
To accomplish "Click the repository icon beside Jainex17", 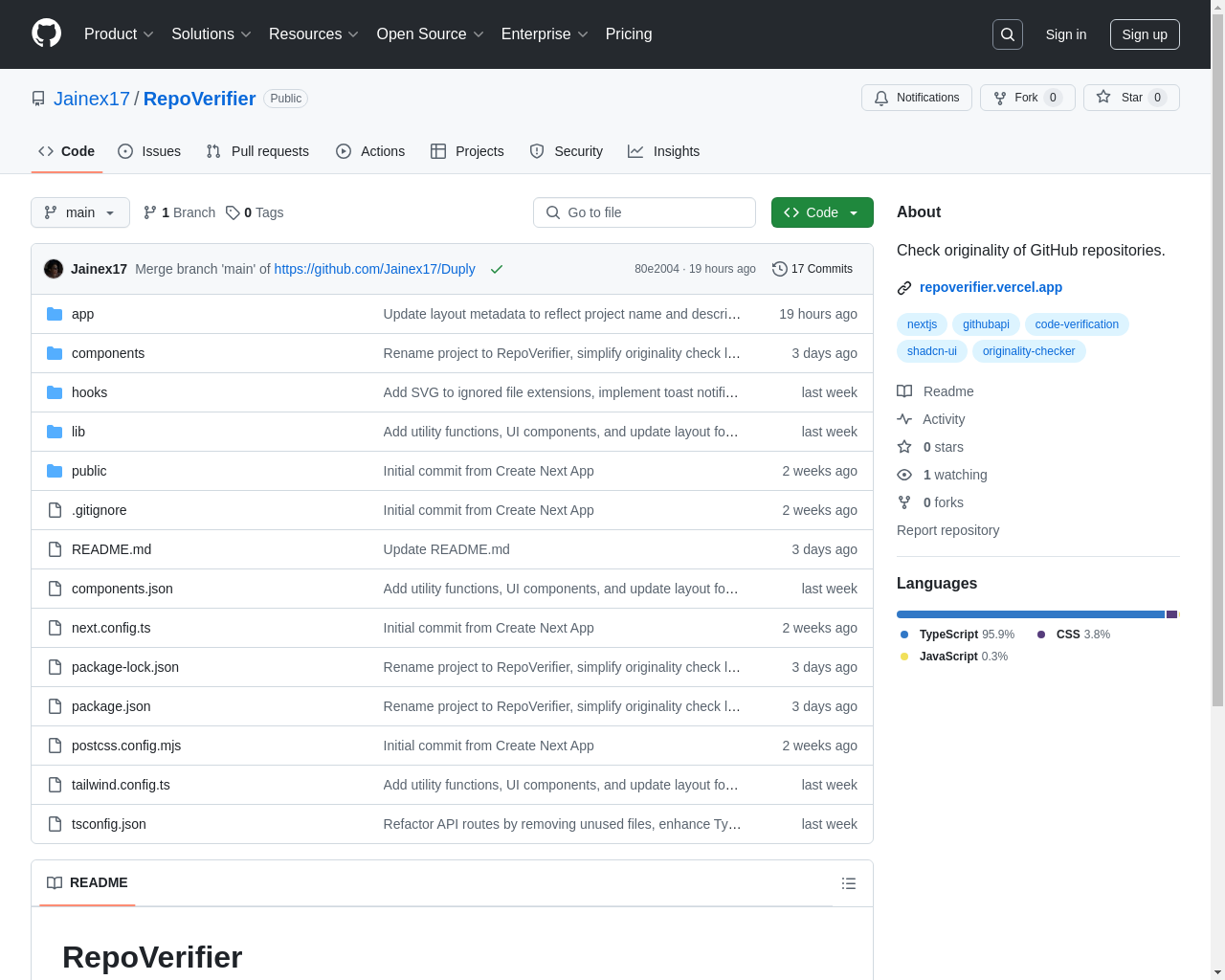I will pos(38,99).
